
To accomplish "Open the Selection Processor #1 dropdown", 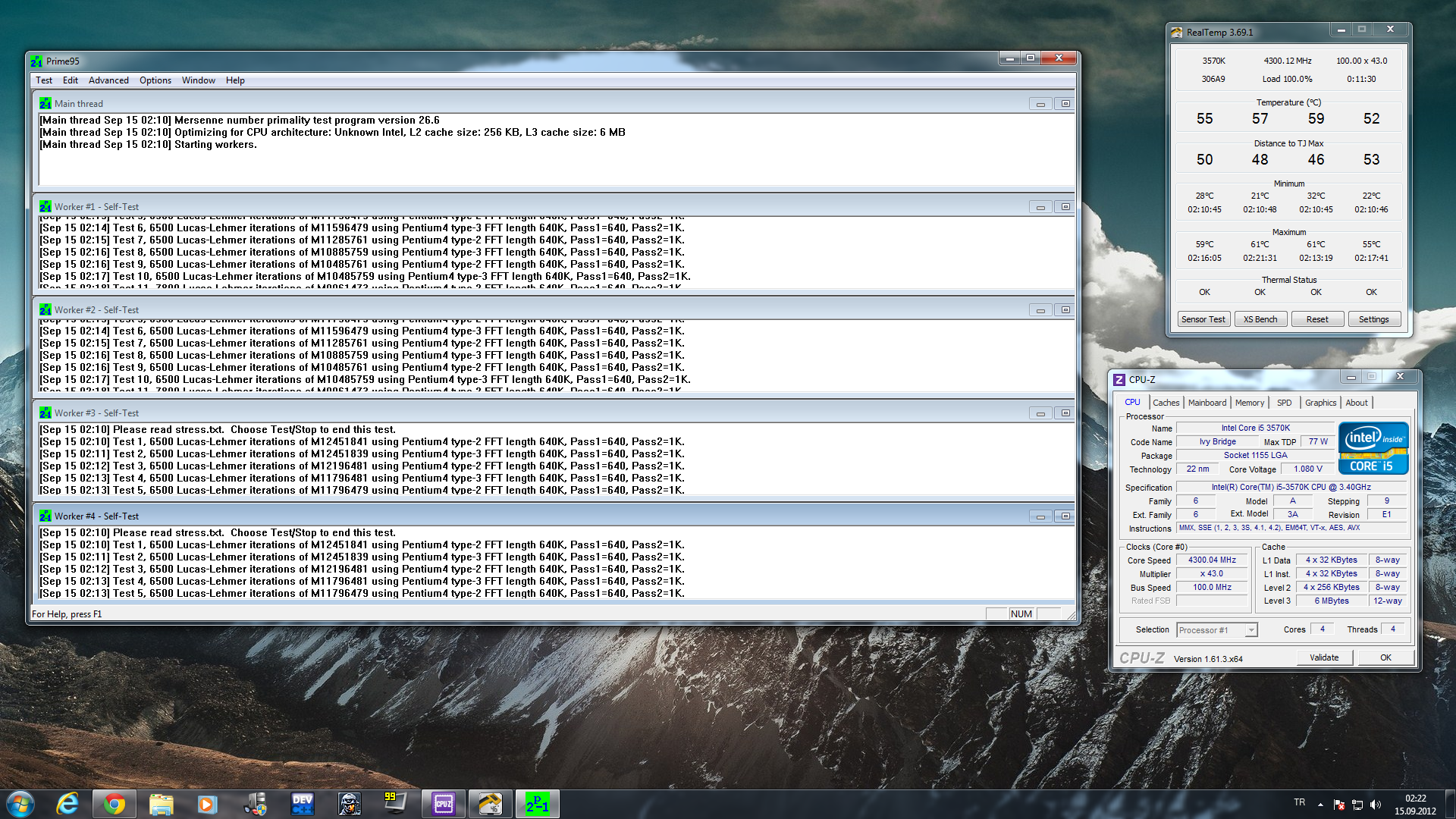I will (1251, 630).
